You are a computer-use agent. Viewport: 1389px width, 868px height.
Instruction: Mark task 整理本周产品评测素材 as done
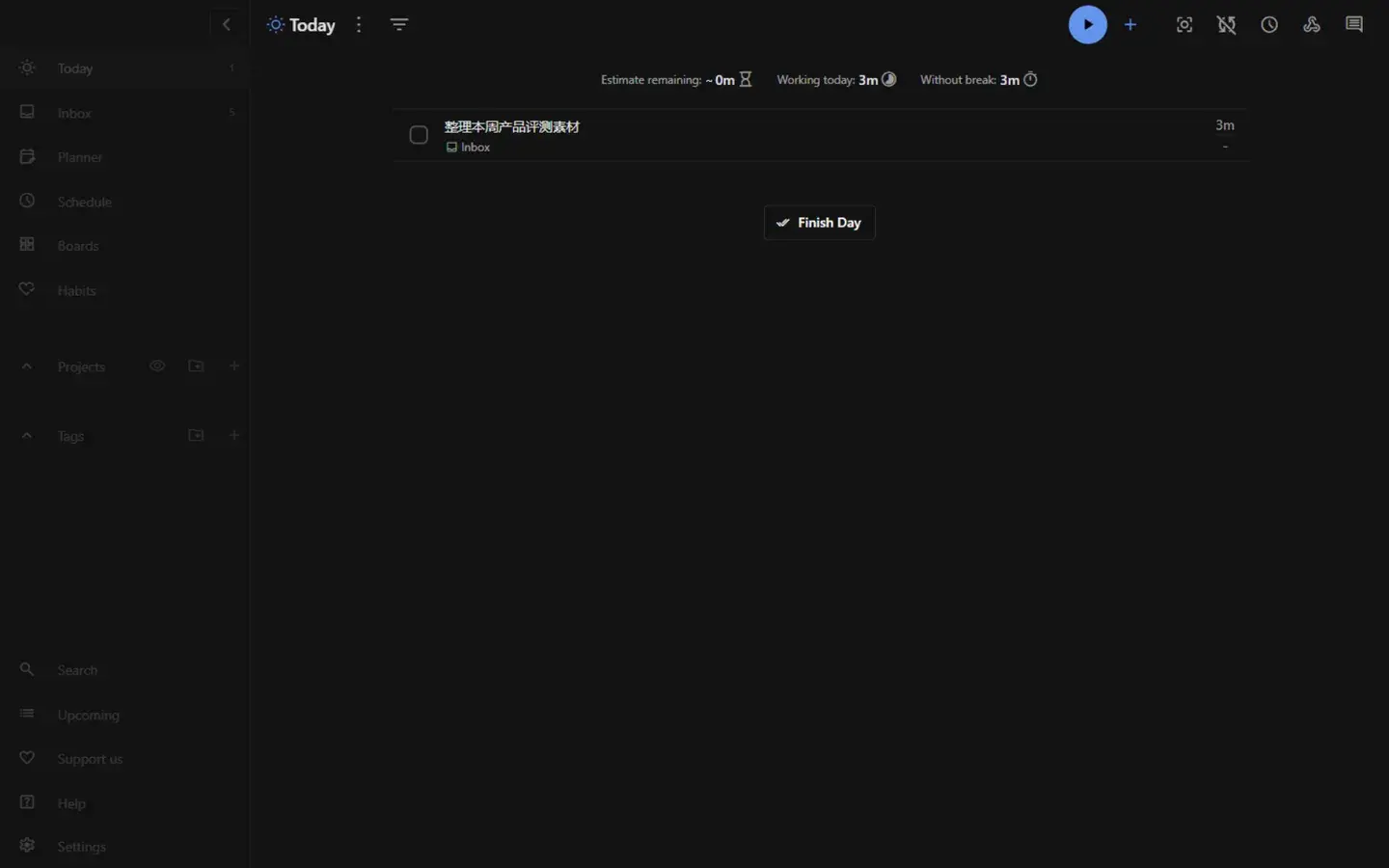coord(419,135)
